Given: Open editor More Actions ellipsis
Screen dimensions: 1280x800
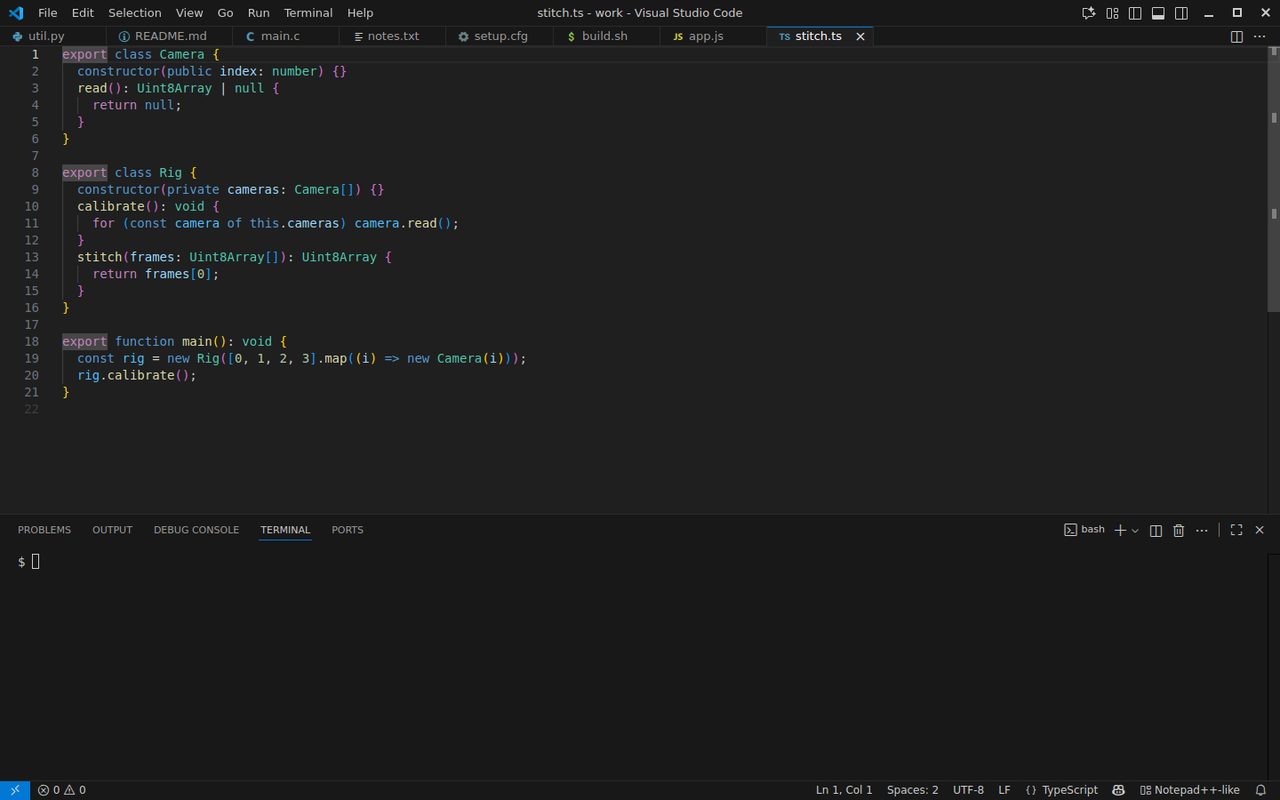Looking at the screenshot, I should pos(1260,36).
